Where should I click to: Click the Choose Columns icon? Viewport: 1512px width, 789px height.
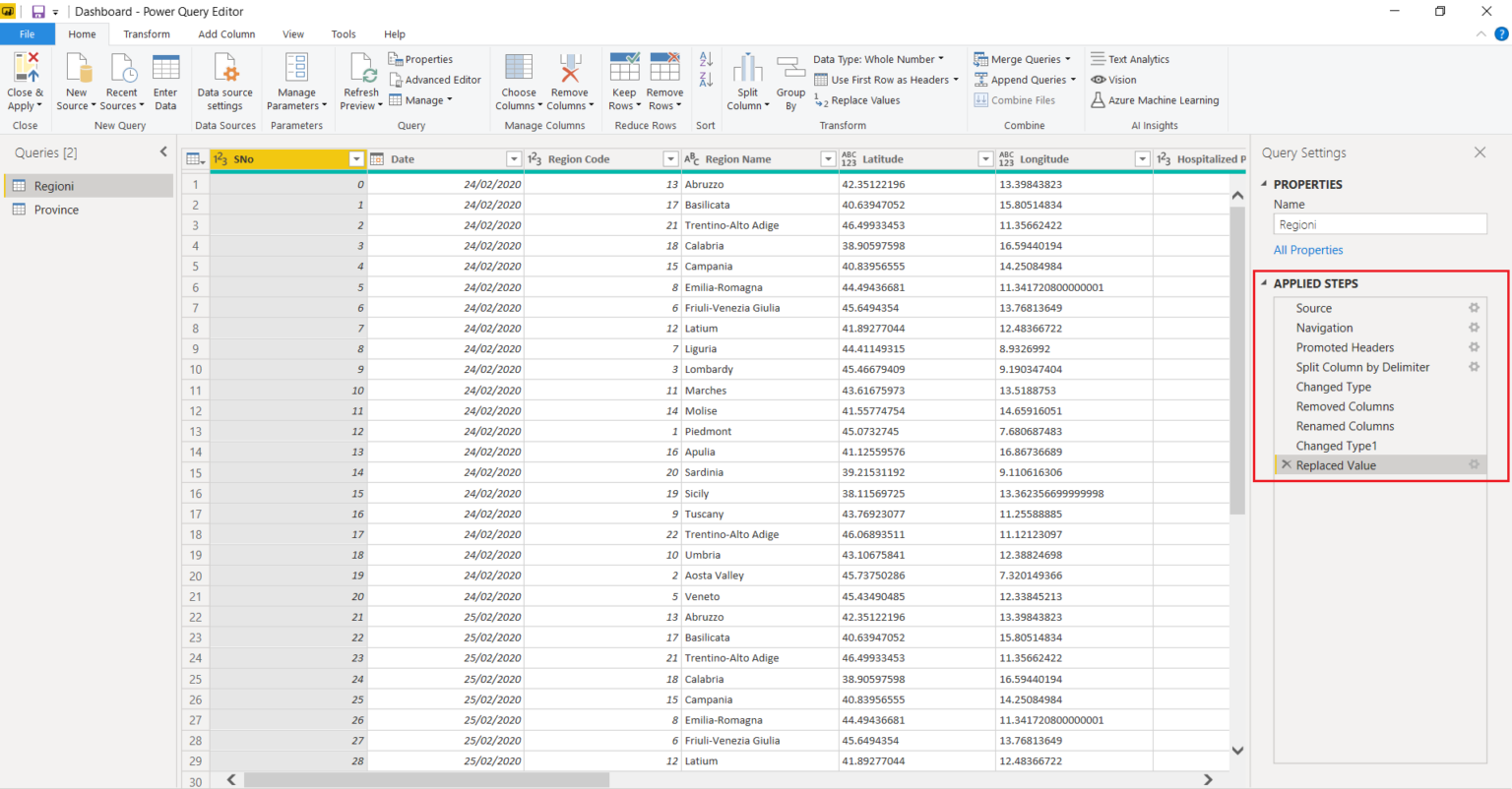coord(519,68)
